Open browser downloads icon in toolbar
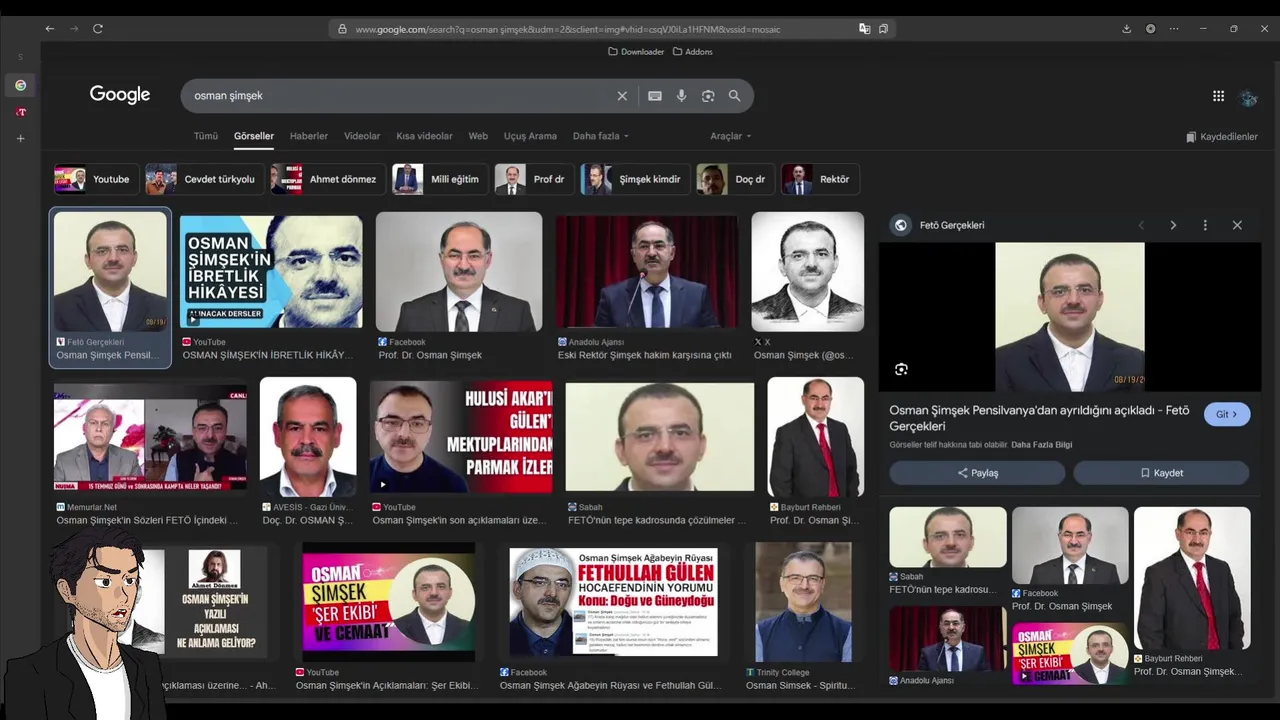This screenshot has height=720, width=1280. (1127, 29)
